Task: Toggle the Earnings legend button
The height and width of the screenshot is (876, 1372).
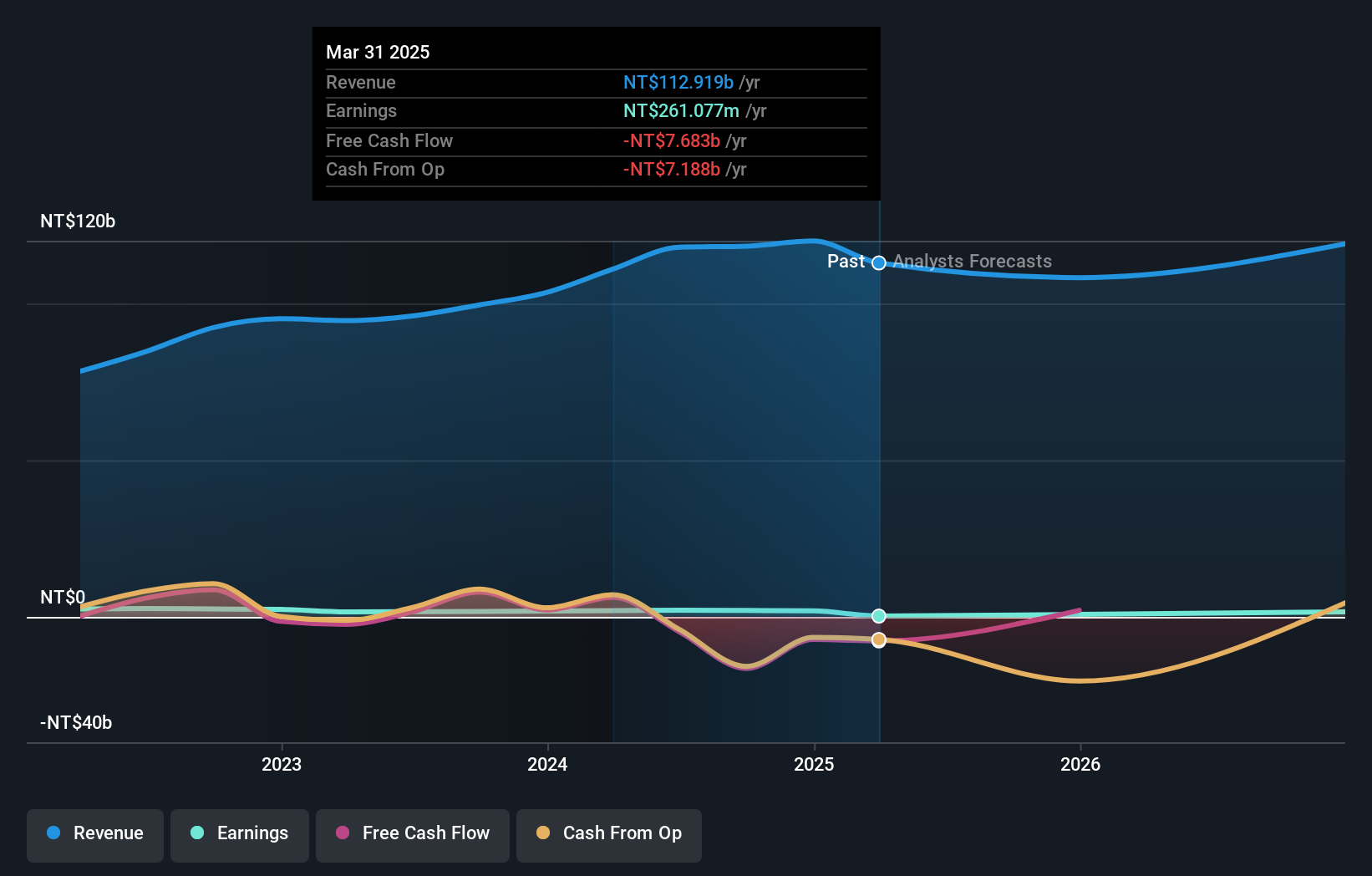Action: pos(240,835)
